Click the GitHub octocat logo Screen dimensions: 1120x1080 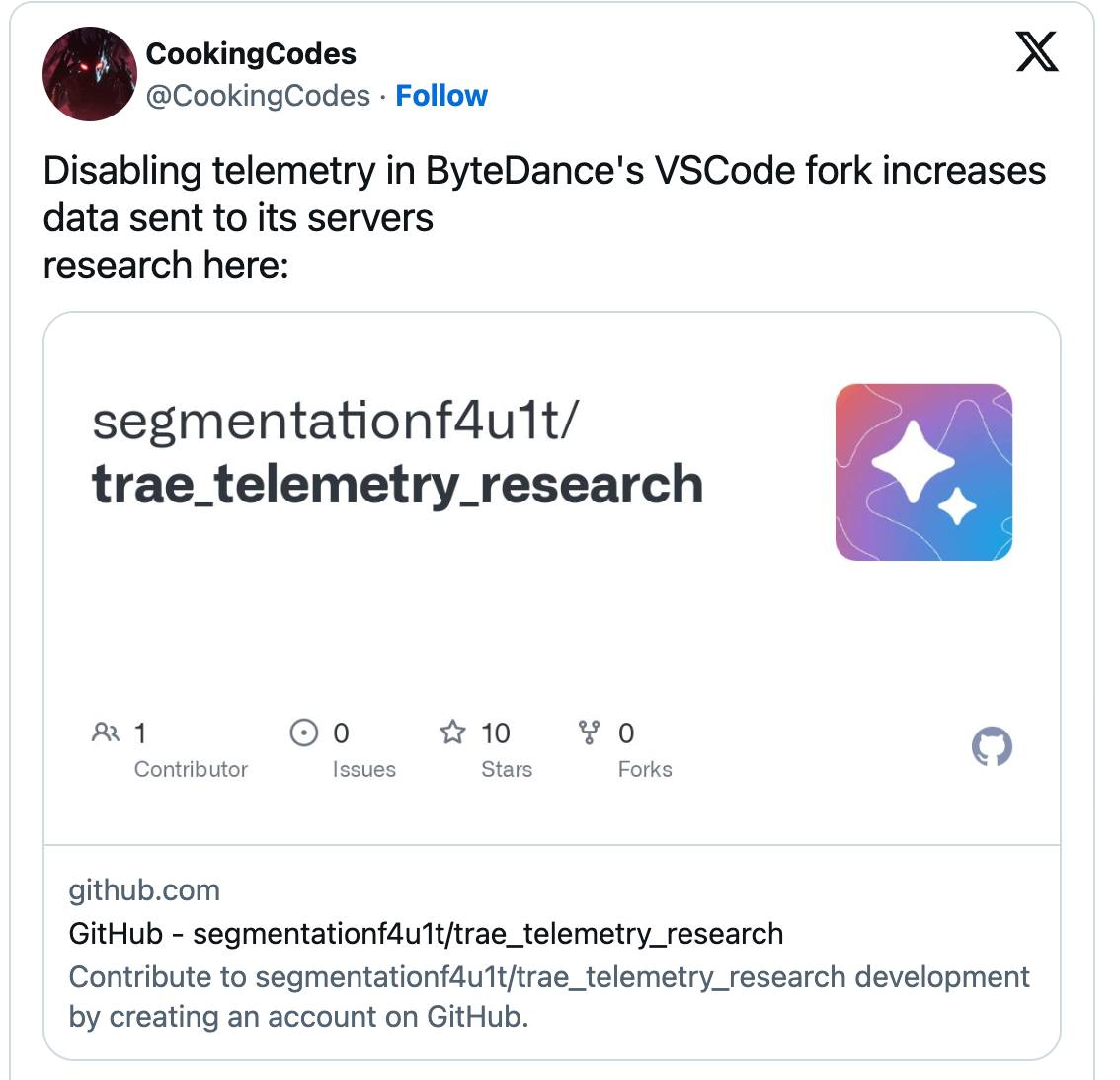click(x=992, y=746)
